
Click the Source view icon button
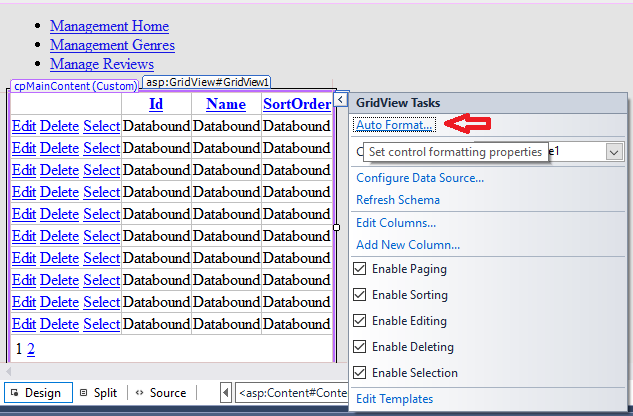[160, 393]
